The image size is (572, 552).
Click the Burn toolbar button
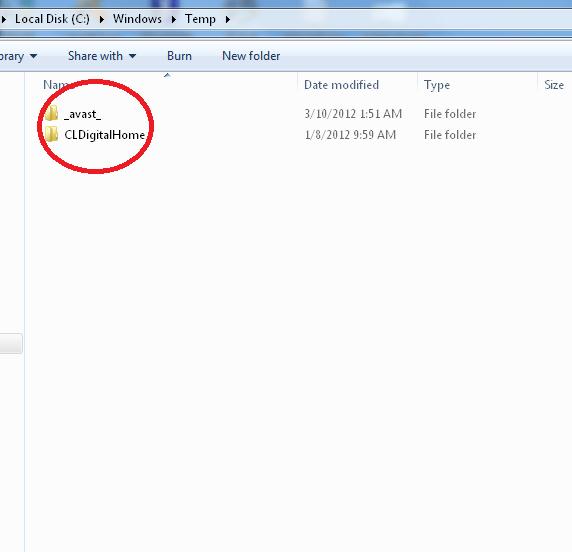179,56
